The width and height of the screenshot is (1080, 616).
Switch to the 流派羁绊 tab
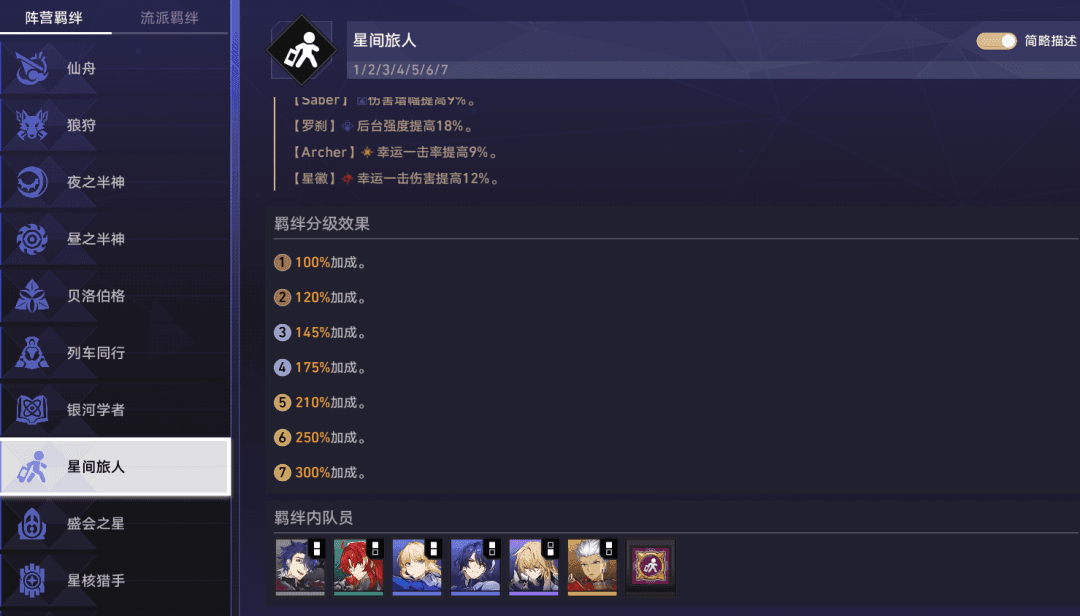tap(169, 18)
